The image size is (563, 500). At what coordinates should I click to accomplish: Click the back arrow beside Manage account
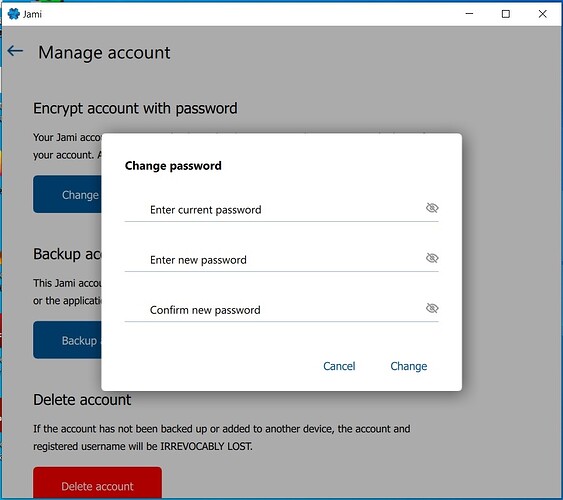pyautogui.click(x=15, y=51)
